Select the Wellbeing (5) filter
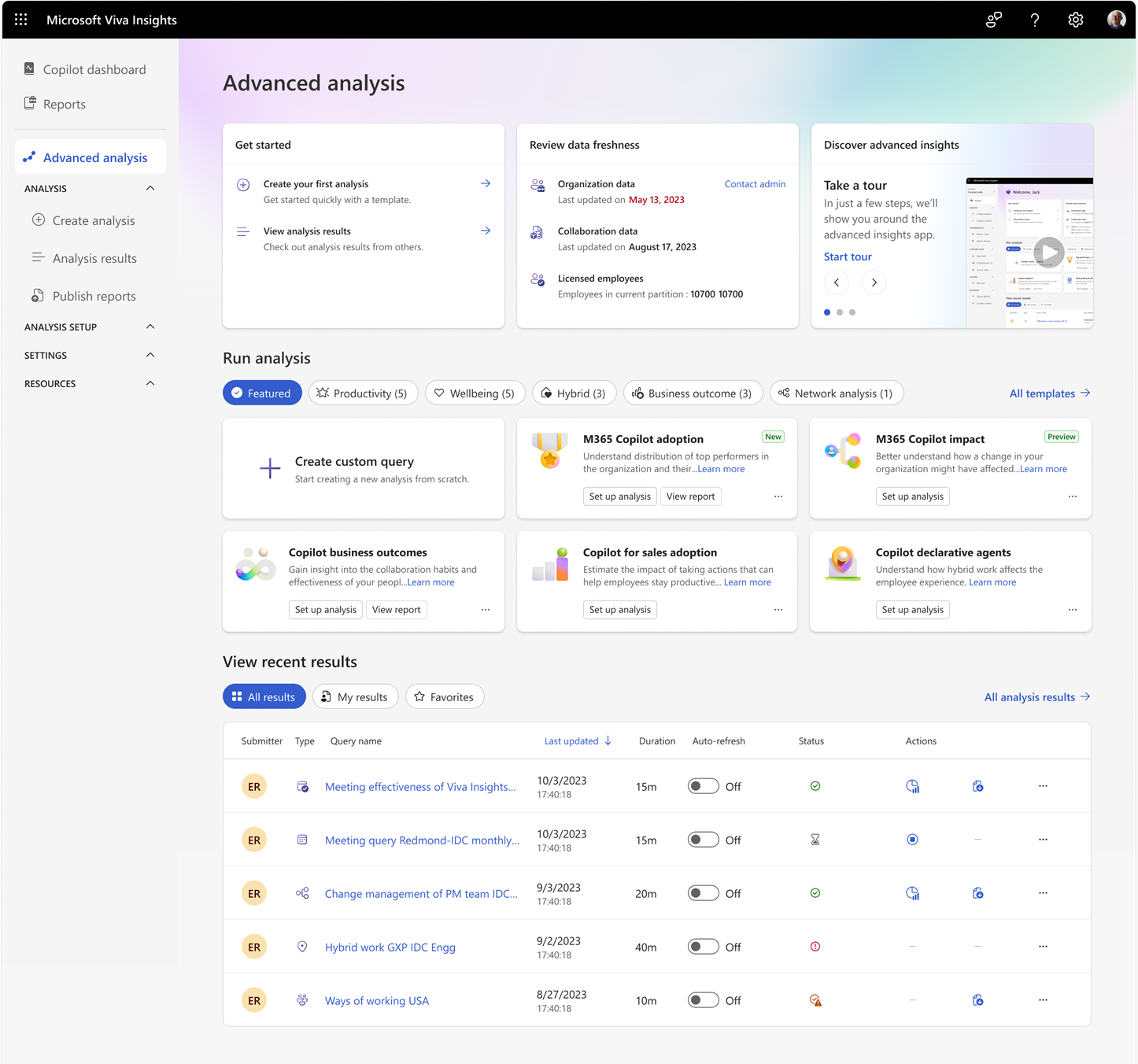 [x=475, y=393]
